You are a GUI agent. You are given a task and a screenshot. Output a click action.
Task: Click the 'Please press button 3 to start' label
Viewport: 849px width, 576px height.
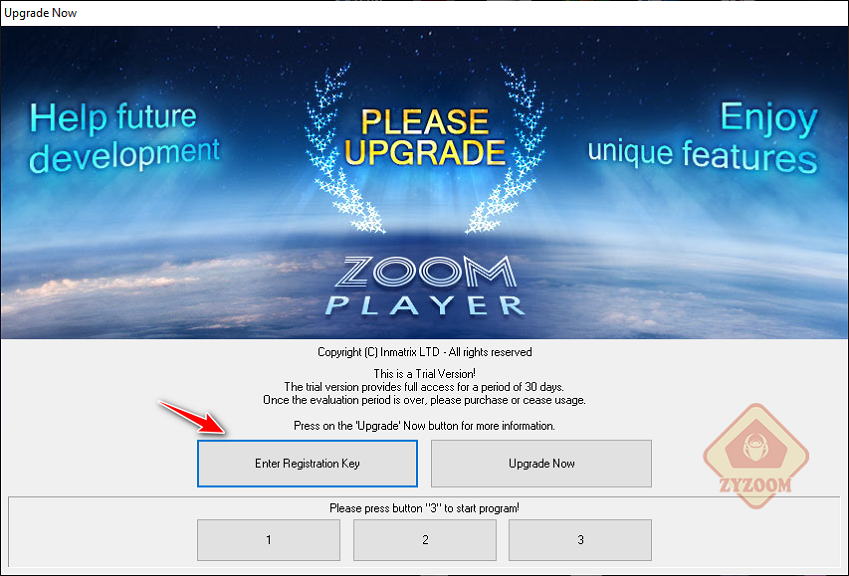(424, 508)
